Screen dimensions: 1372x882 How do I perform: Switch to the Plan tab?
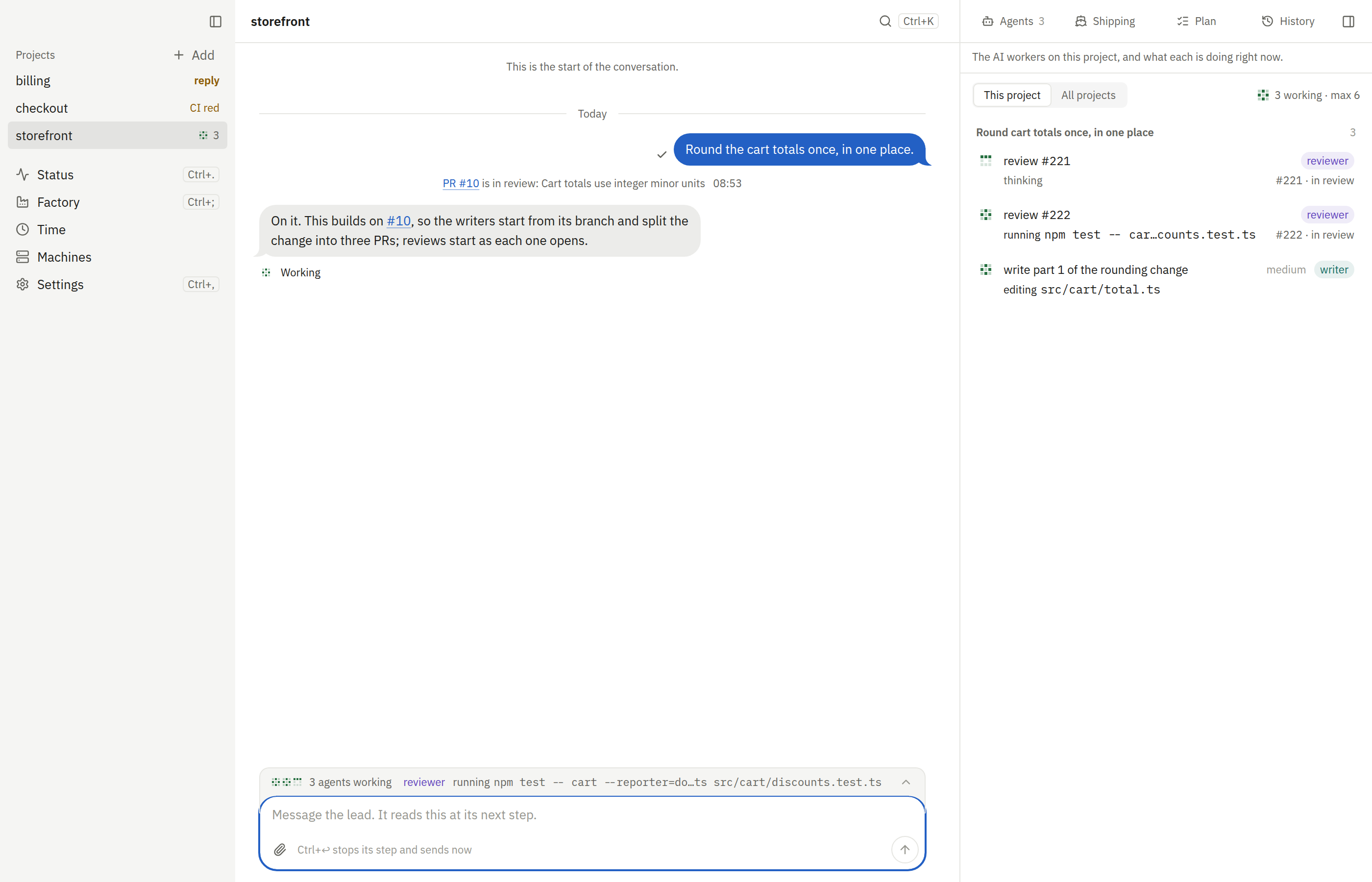[x=1196, y=21]
